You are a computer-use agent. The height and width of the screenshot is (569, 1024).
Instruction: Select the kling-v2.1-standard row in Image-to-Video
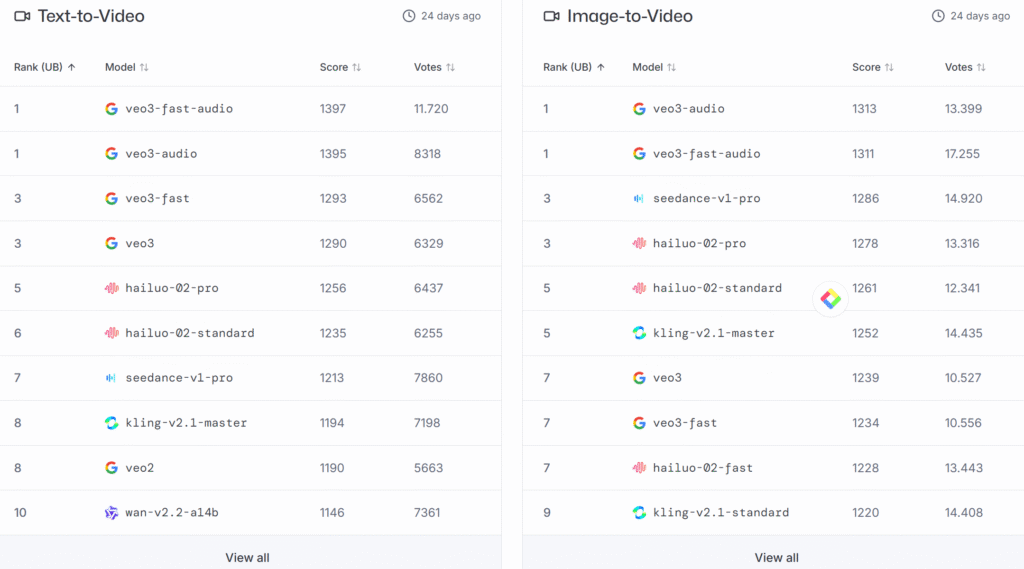(x=720, y=513)
